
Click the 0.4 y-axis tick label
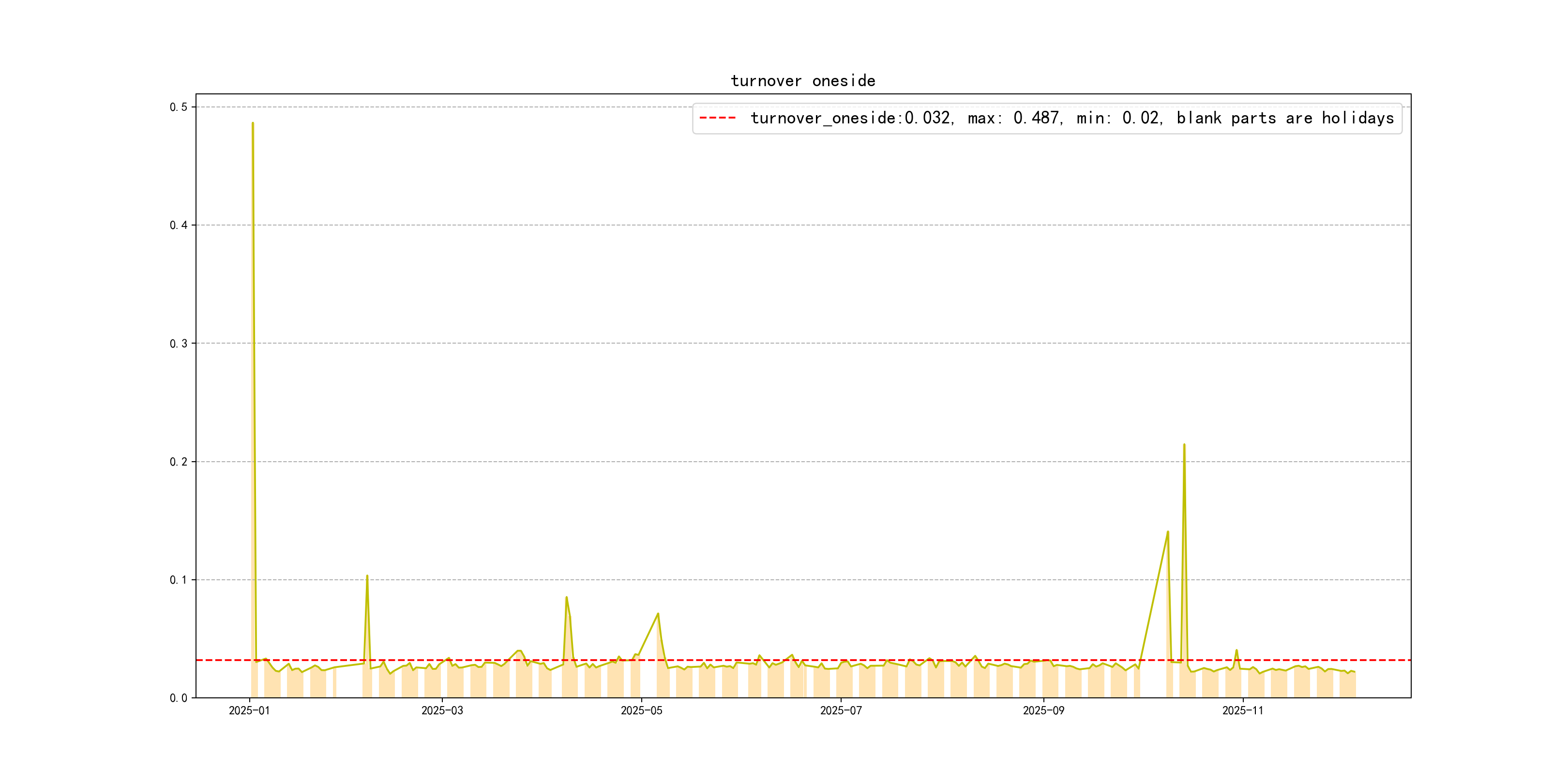[x=179, y=225]
